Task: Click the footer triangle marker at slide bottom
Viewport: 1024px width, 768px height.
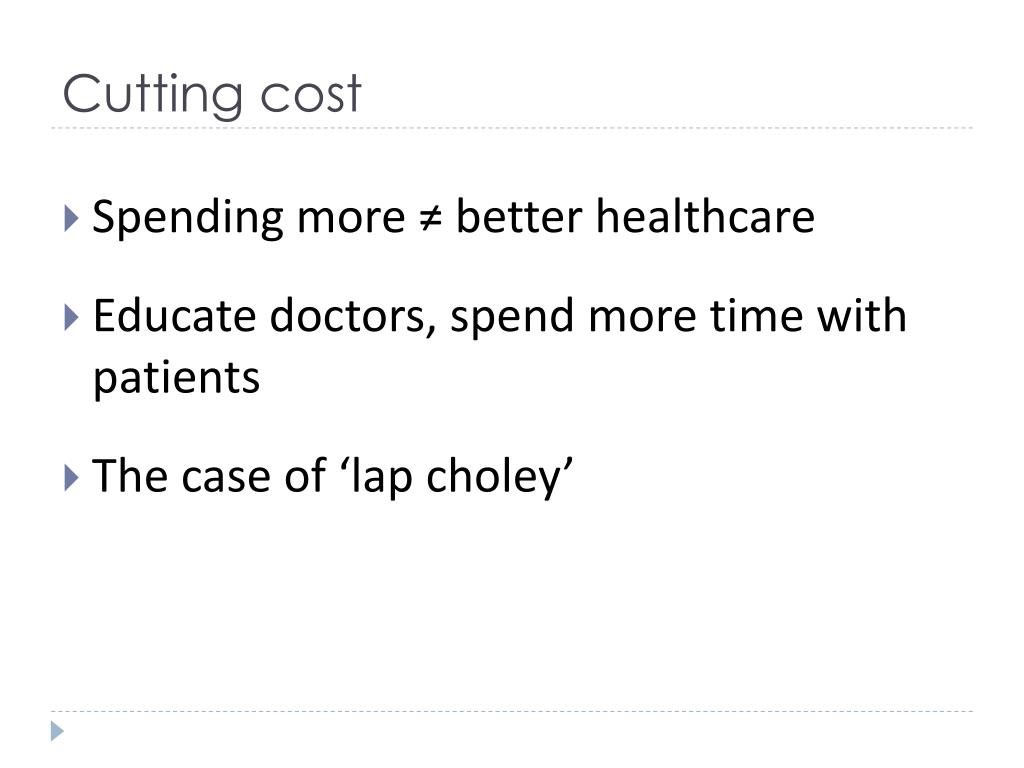Action: pyautogui.click(x=57, y=731)
